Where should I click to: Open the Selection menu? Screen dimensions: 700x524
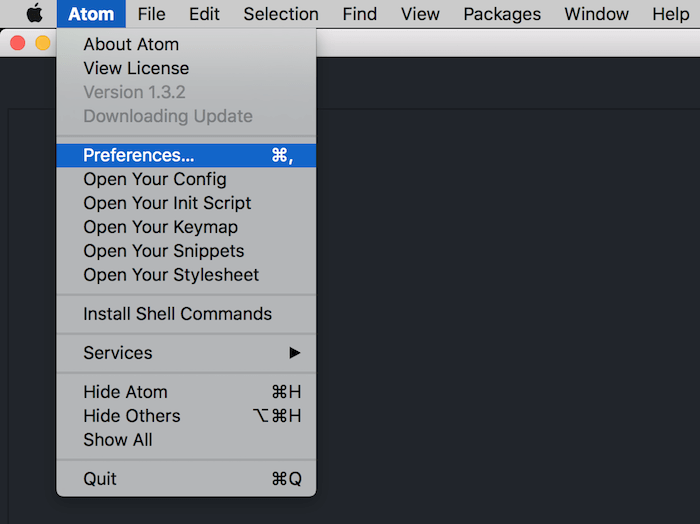click(281, 14)
